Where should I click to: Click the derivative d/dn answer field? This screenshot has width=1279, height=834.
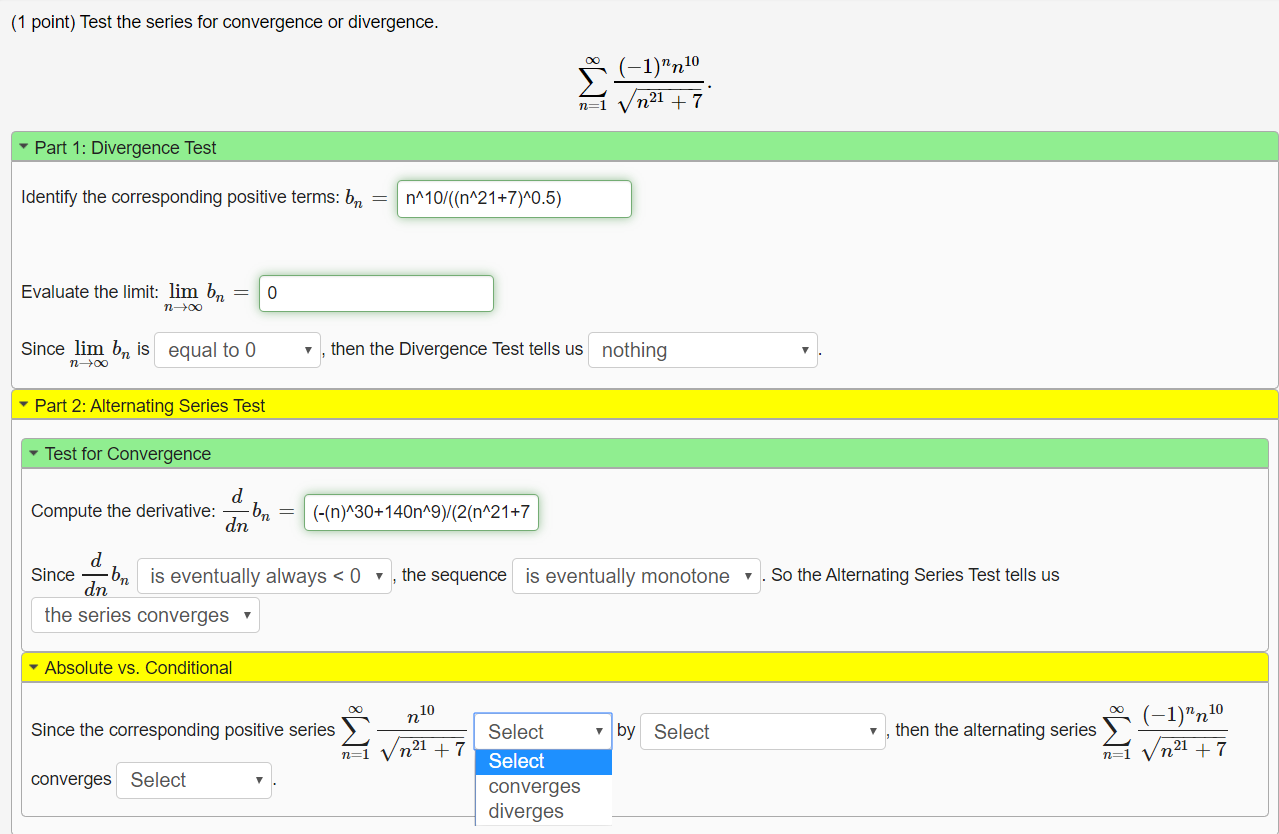tap(421, 511)
